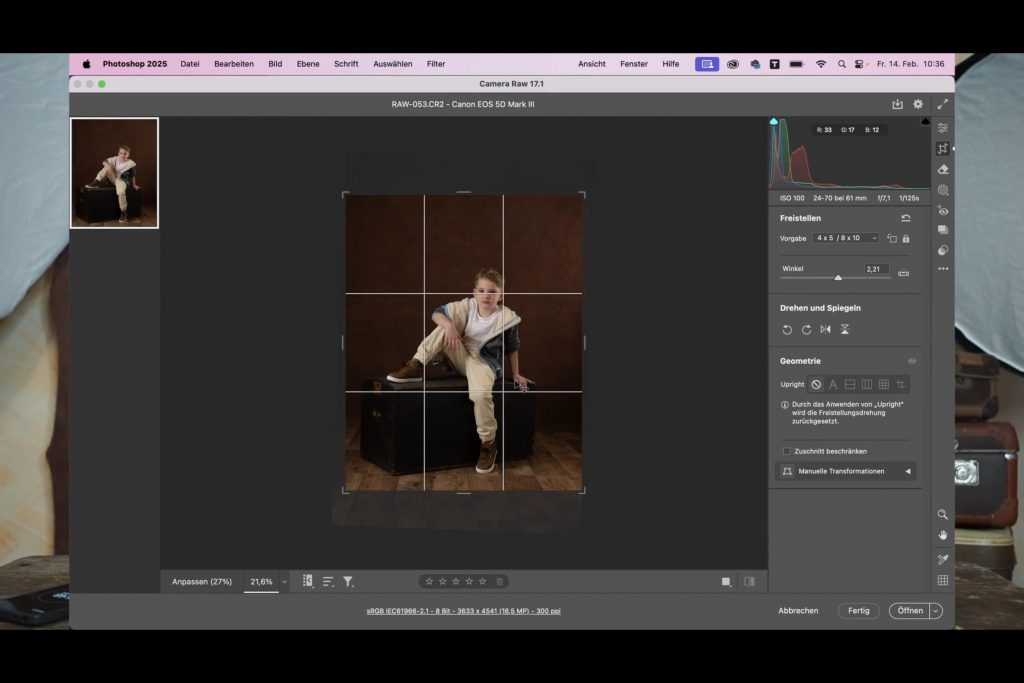Viewport: 1024px width, 683px height.
Task: Enable Zuschnitt beschränken checkbox
Action: click(x=787, y=451)
